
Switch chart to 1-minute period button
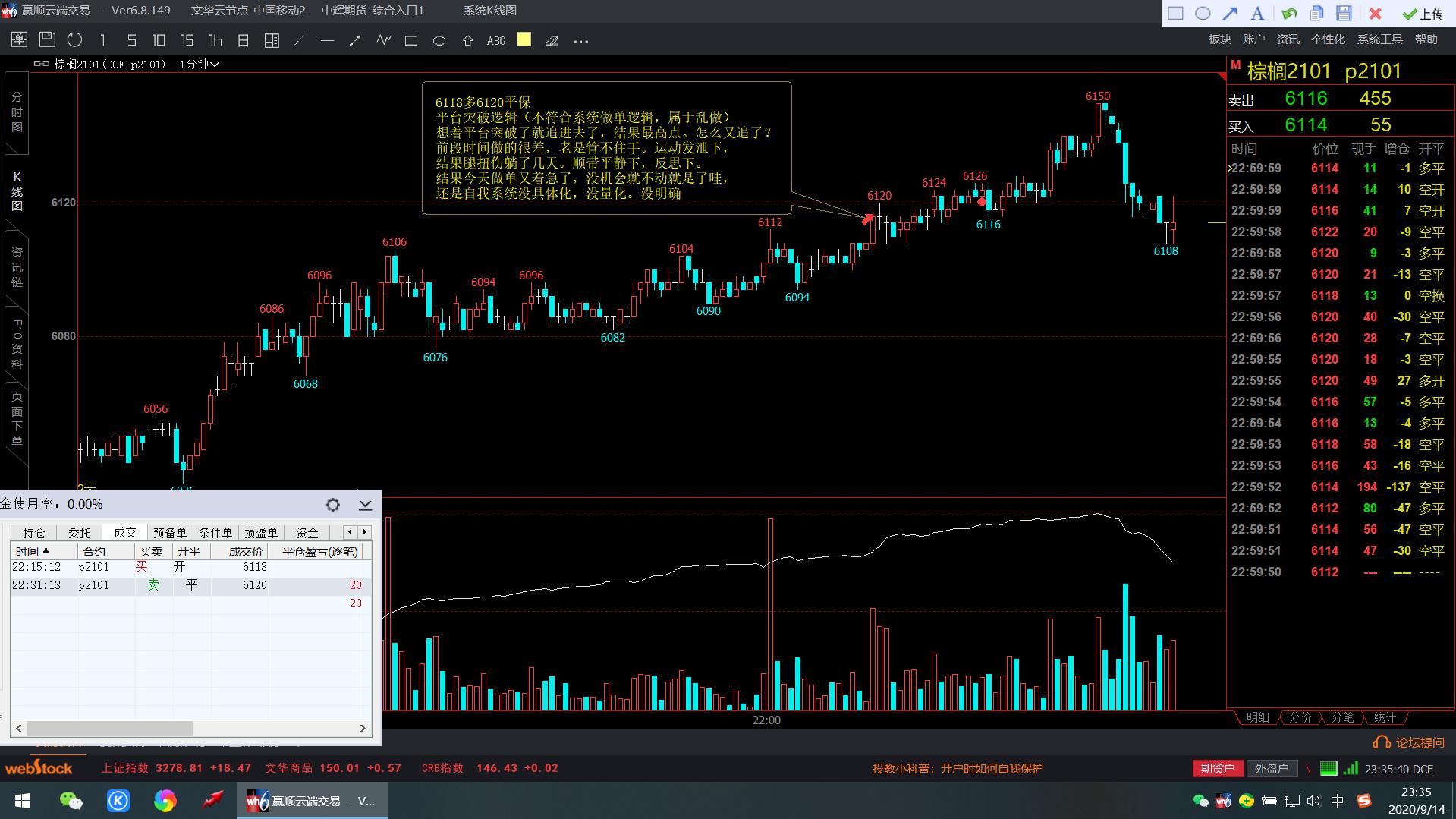103,40
